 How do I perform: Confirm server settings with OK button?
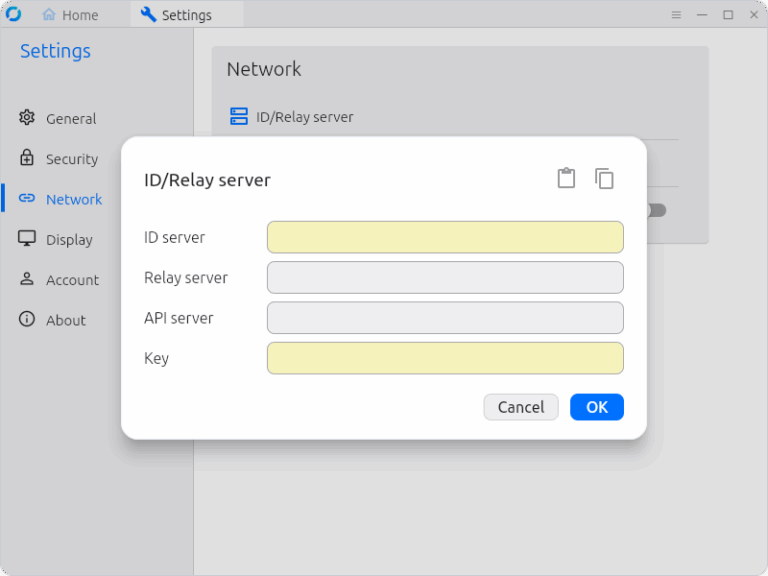[x=596, y=407]
